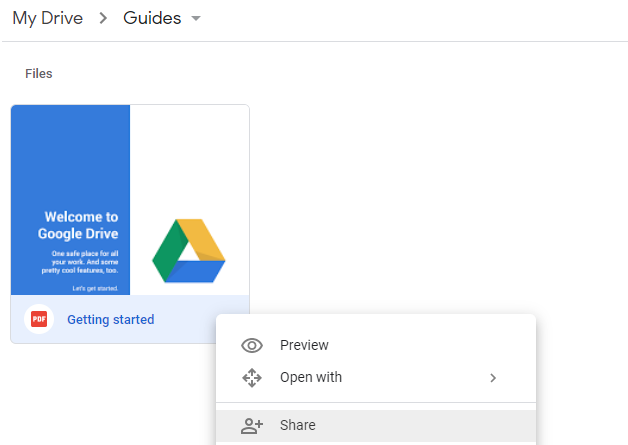
Task: Click the breadcrumb chevron after My Drive
Action: (x=103, y=18)
